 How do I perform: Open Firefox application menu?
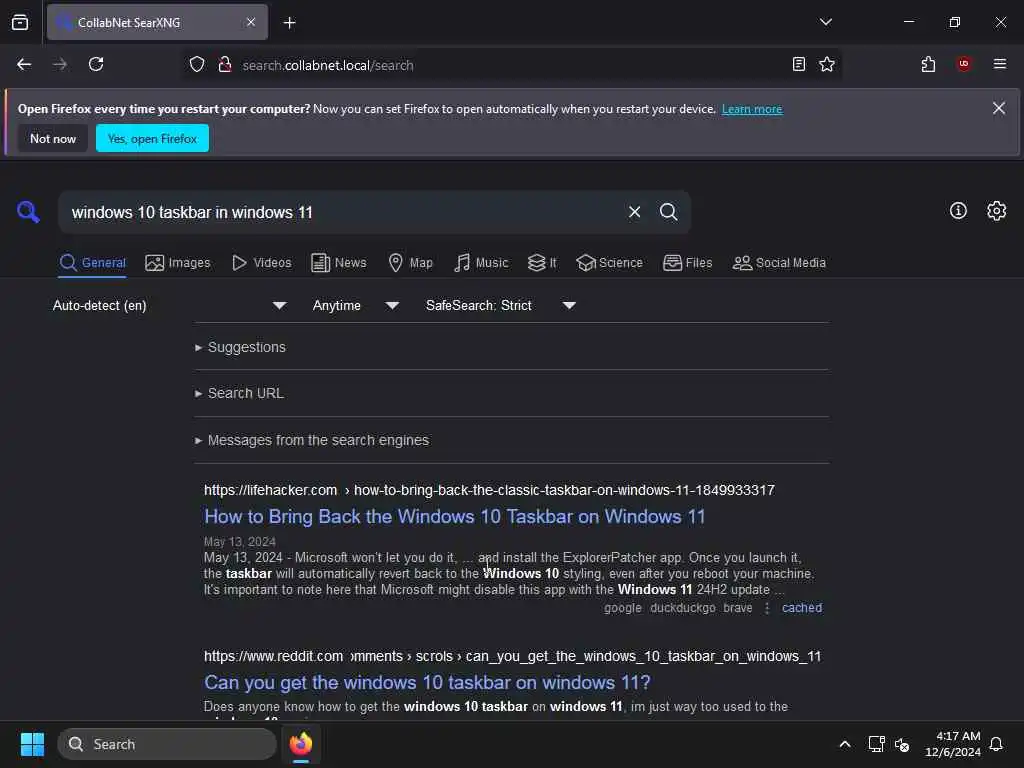[x=999, y=64]
